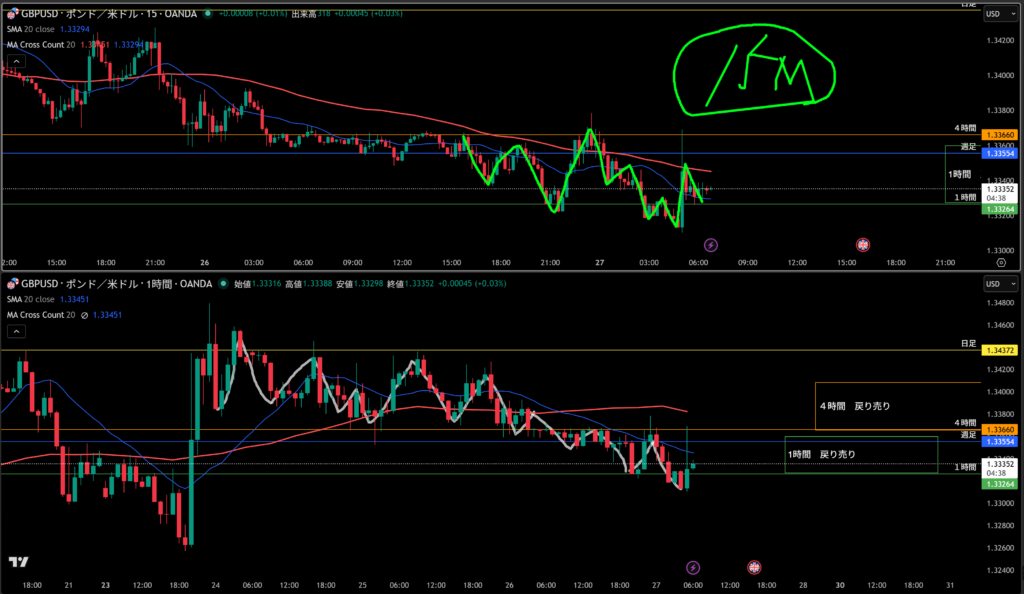Image resolution: width=1024 pixels, height=594 pixels.
Task: Click the UK flag economic event icon on top chart
Action: (x=863, y=244)
